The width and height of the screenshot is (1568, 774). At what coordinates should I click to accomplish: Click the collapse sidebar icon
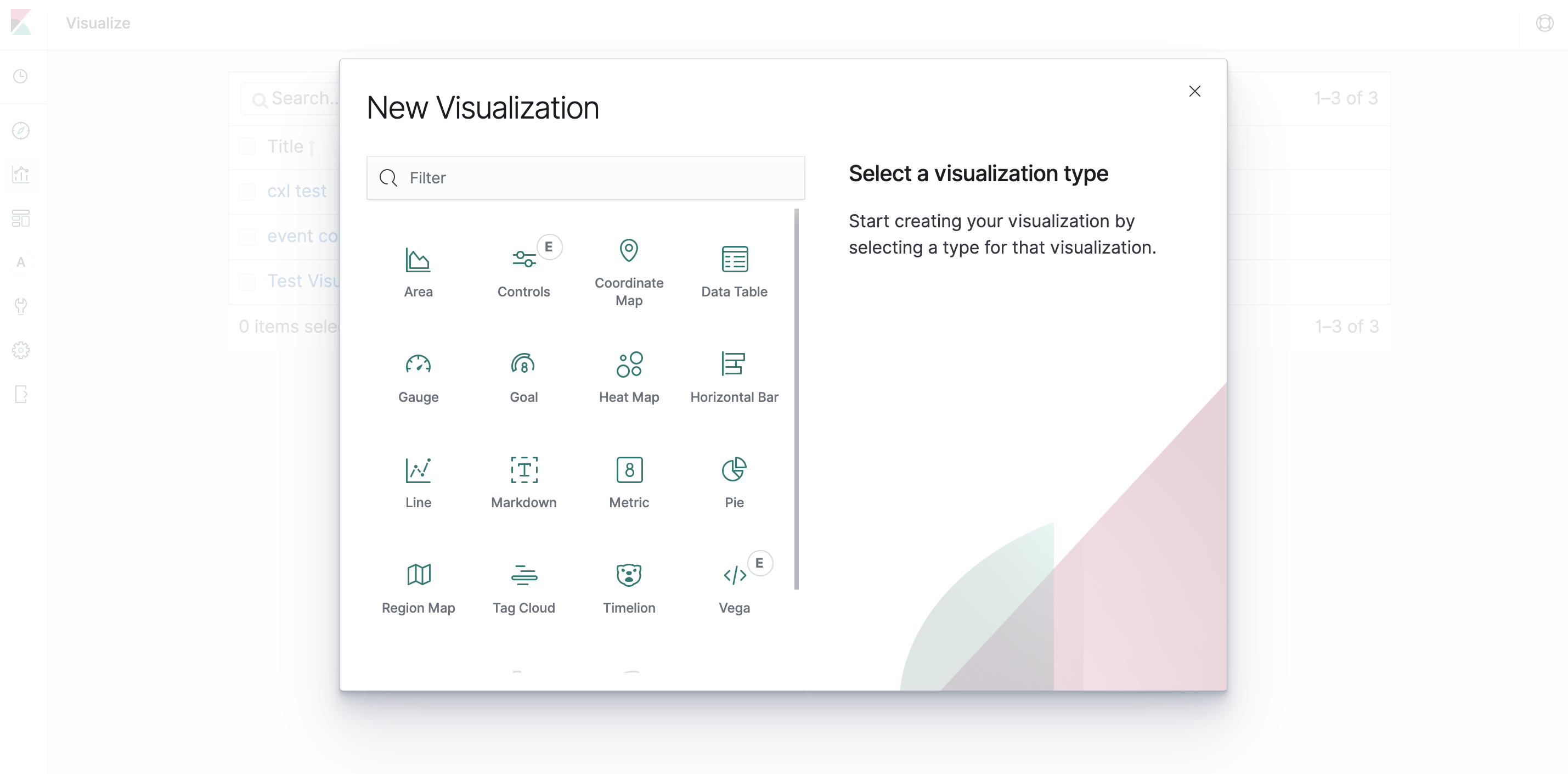[21, 394]
